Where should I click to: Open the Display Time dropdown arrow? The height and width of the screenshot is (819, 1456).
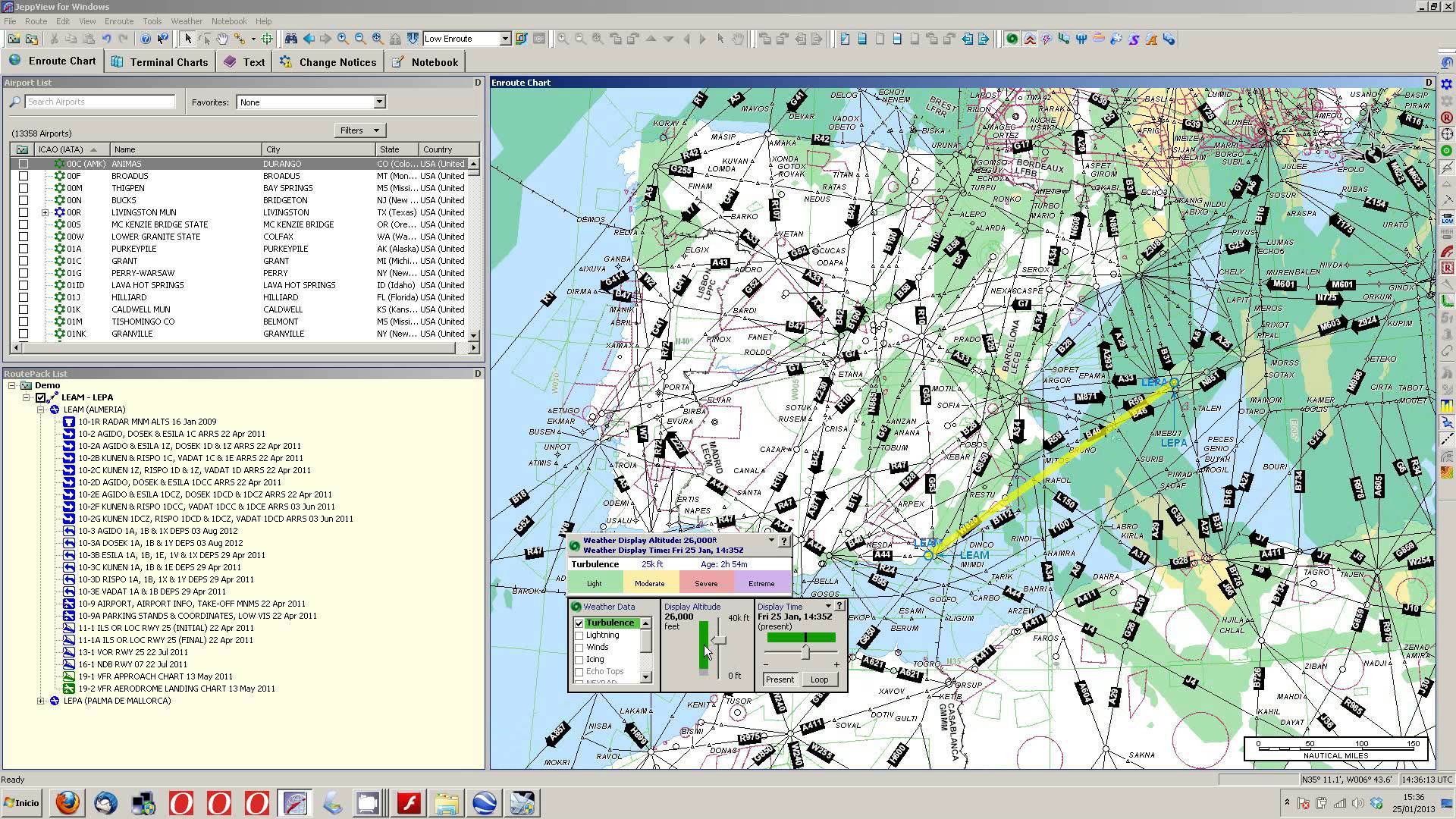[x=828, y=606]
